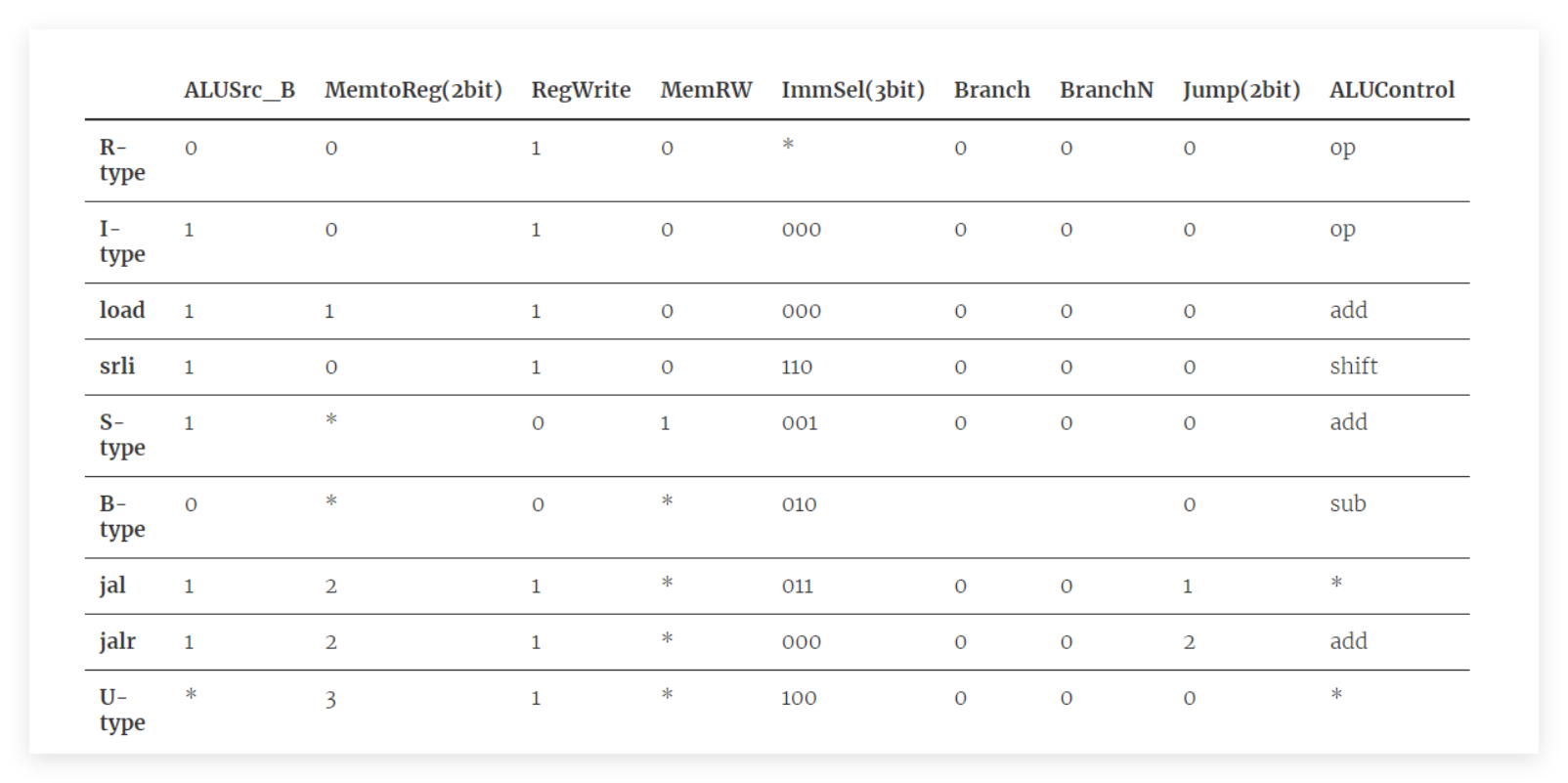
Task: Select the MemRW header text
Action: coord(706,90)
